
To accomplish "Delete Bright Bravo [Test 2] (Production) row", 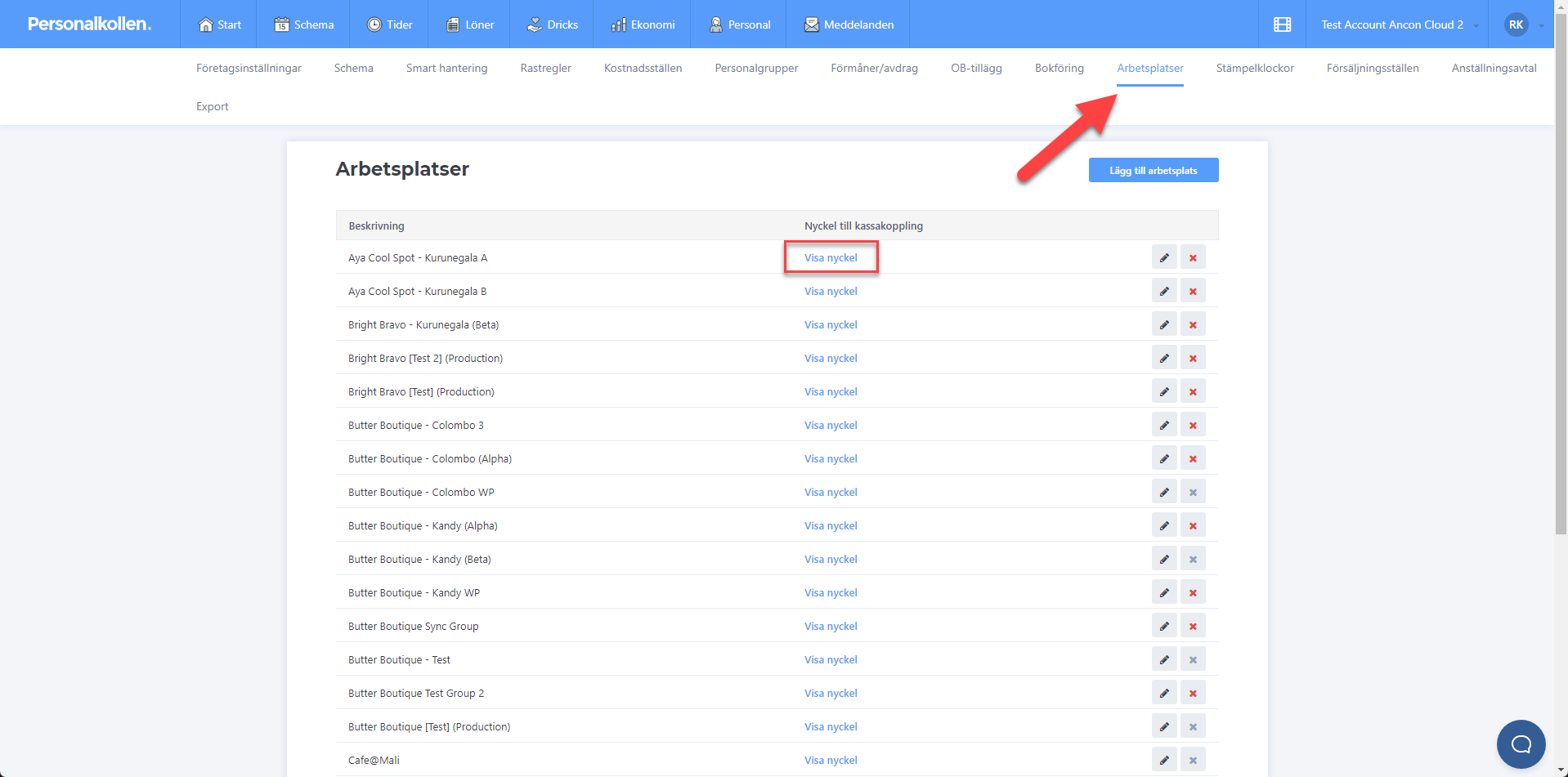I will click(x=1193, y=358).
